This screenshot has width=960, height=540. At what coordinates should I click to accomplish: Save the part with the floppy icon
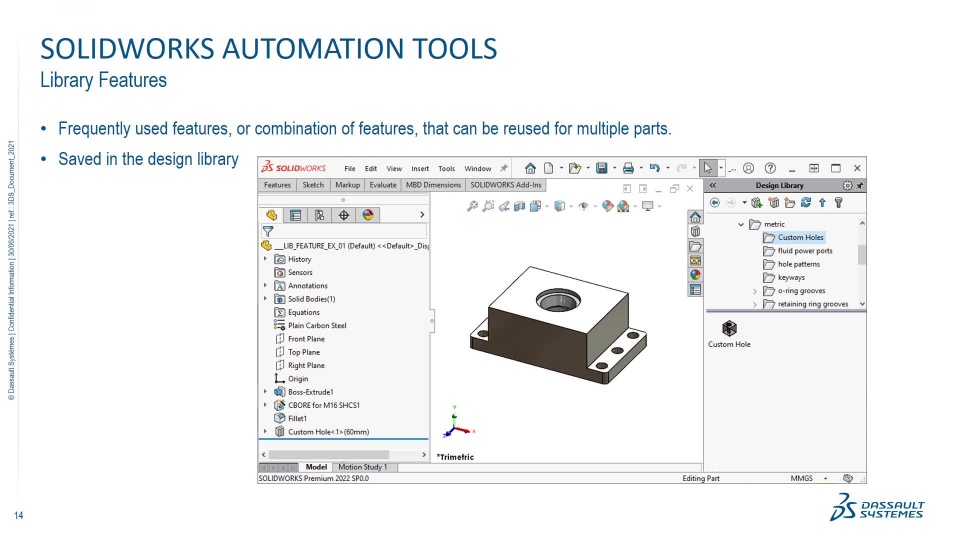pyautogui.click(x=602, y=168)
